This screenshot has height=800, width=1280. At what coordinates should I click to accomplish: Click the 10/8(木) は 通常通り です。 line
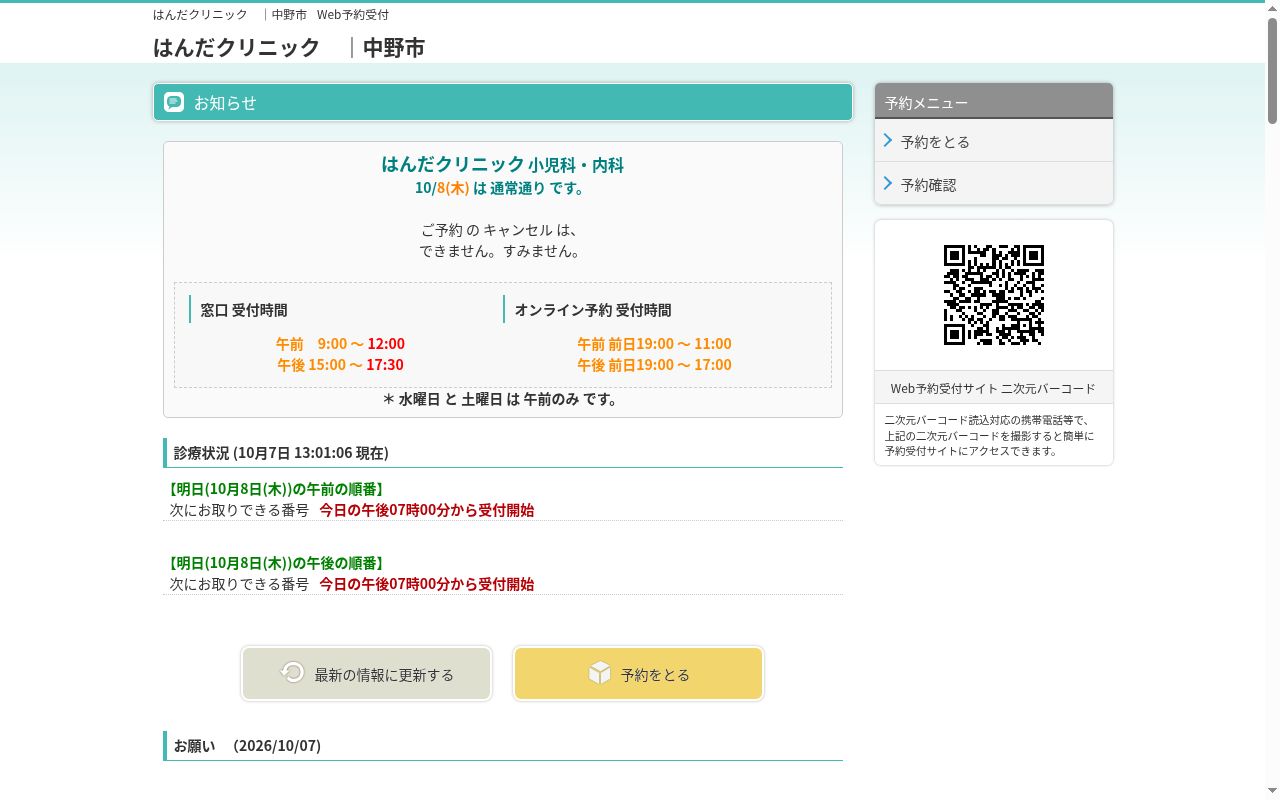(x=502, y=187)
